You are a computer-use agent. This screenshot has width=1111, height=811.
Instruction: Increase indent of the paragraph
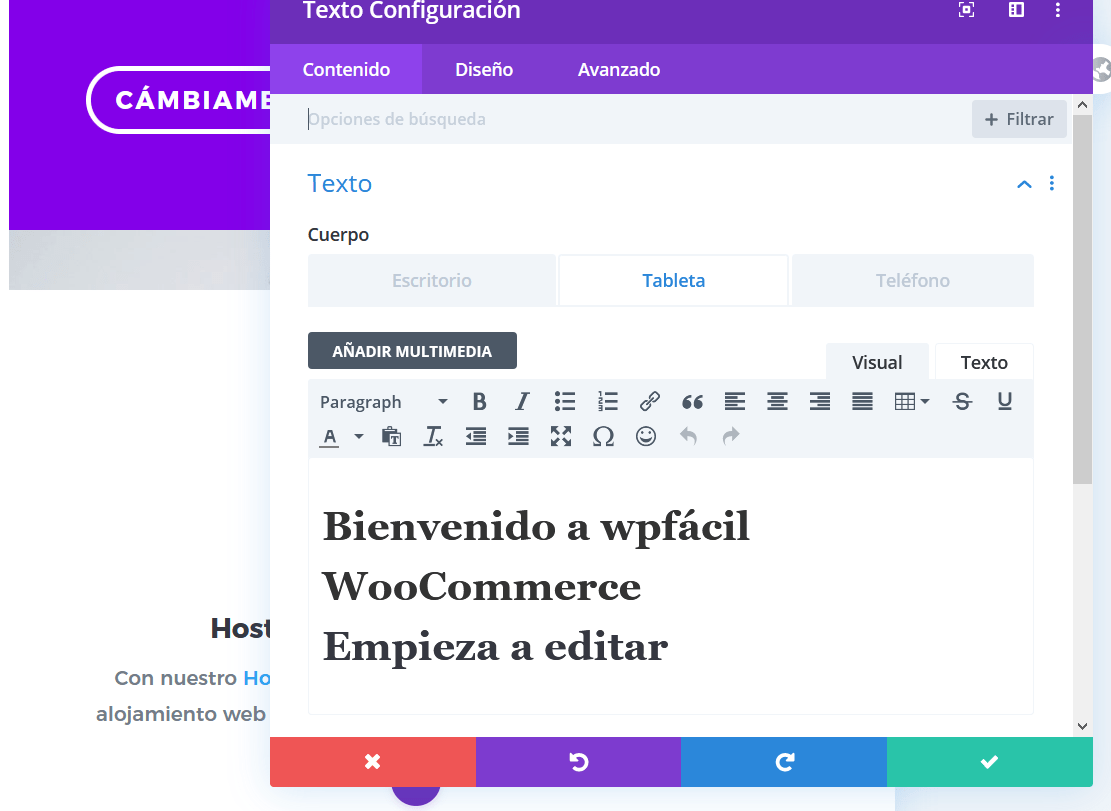(x=519, y=436)
